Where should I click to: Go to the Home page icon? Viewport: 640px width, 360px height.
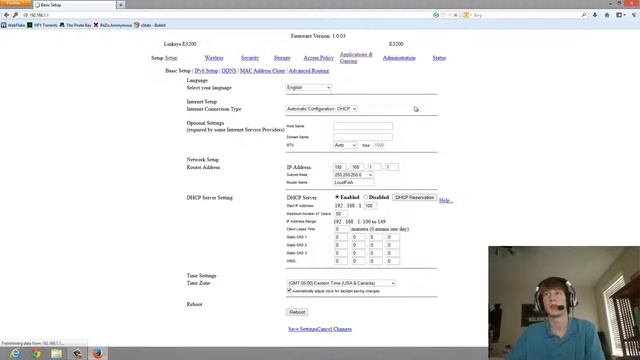607,15
